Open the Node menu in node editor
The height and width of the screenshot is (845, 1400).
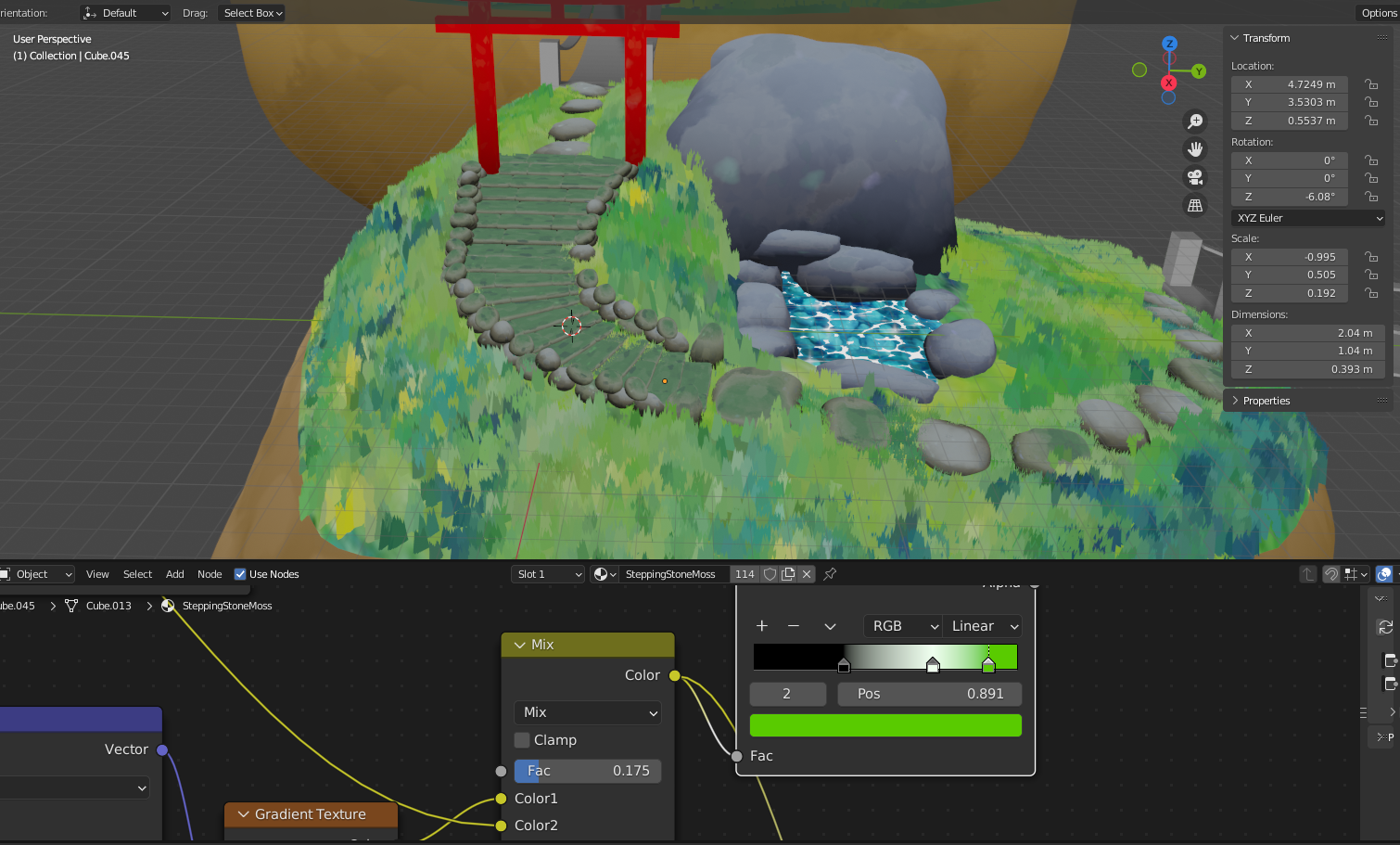click(x=210, y=574)
